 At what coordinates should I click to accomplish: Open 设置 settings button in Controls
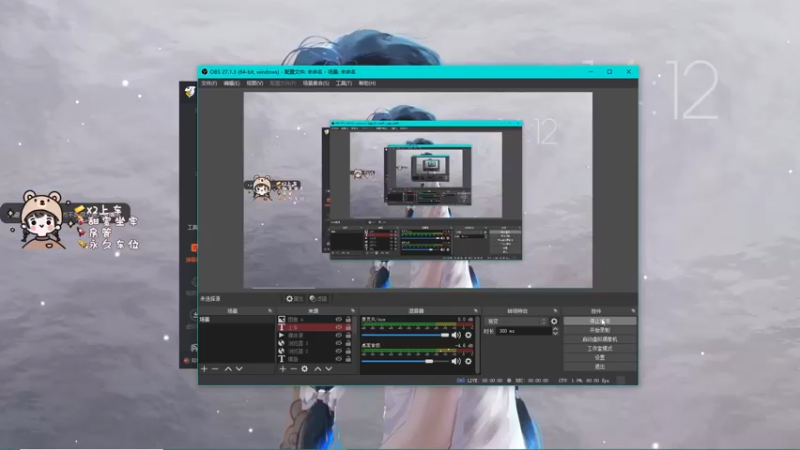[599, 358]
